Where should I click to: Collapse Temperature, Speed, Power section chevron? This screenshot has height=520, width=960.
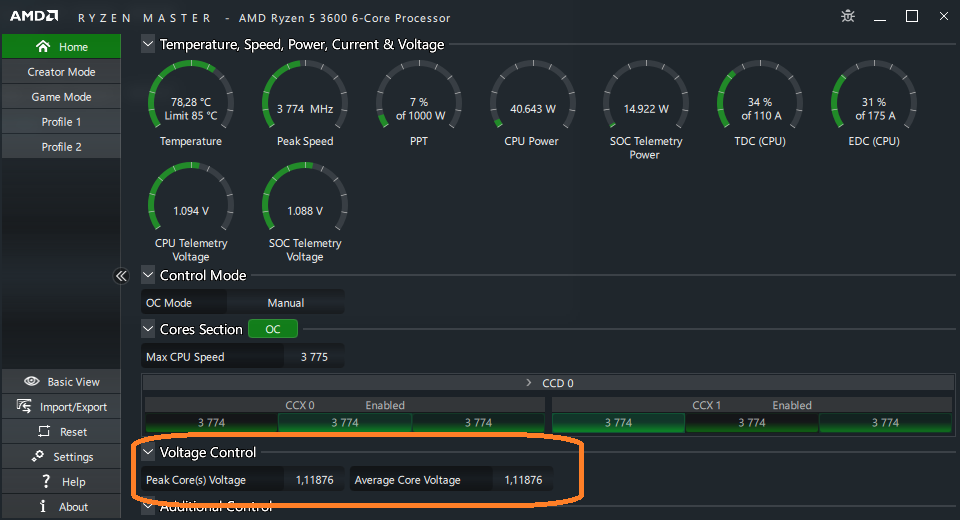click(x=148, y=44)
